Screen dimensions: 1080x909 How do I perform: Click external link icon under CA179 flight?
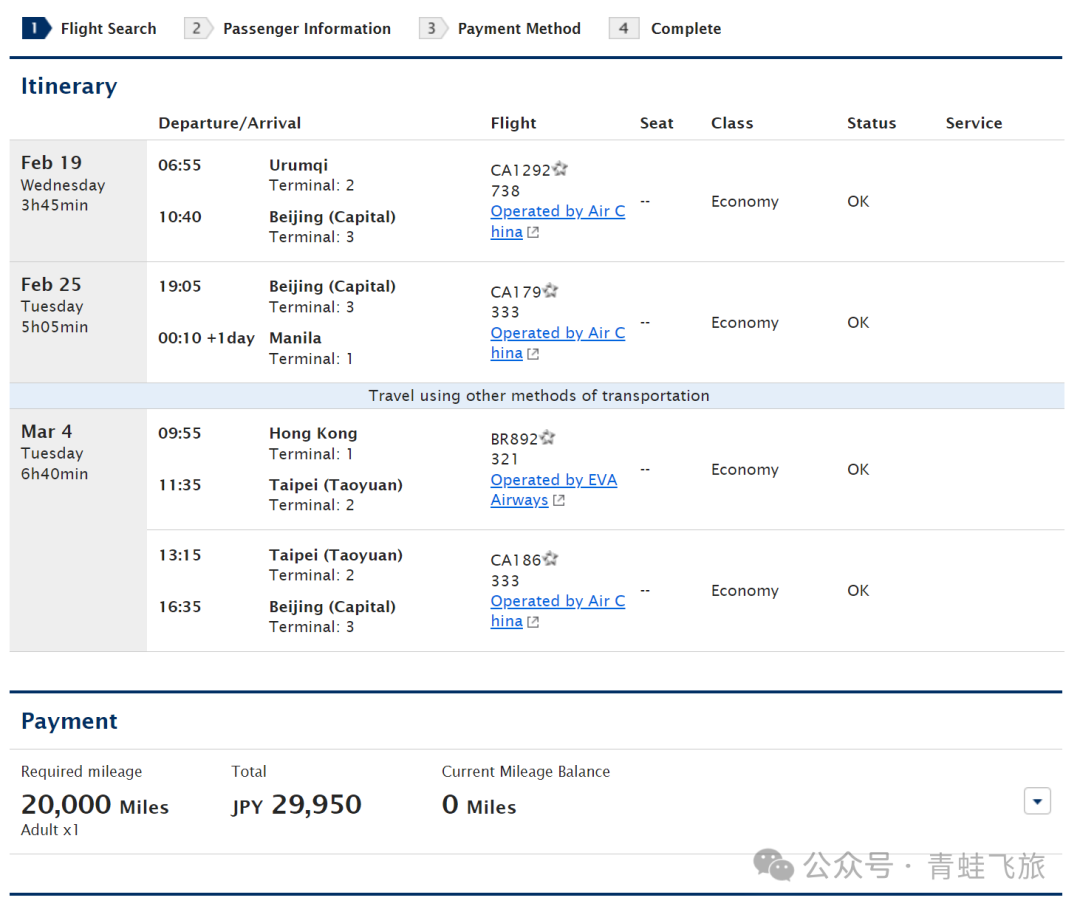[533, 354]
